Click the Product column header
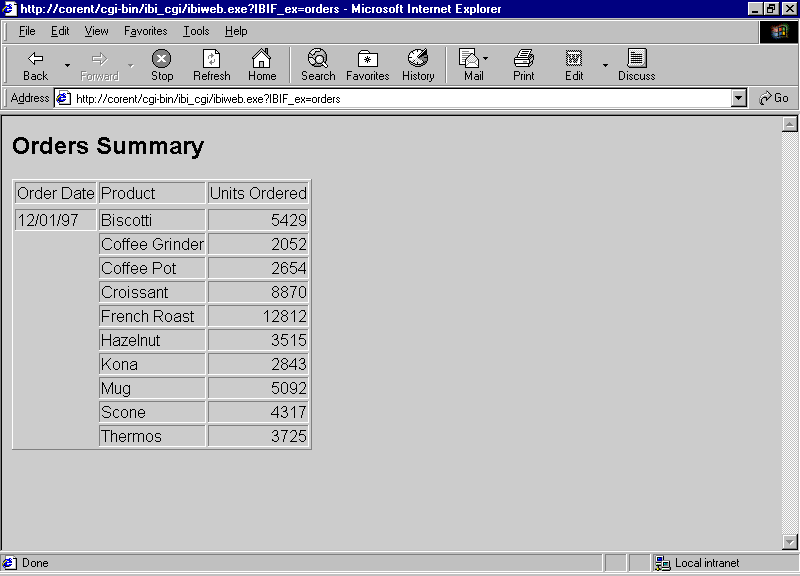 click(152, 193)
